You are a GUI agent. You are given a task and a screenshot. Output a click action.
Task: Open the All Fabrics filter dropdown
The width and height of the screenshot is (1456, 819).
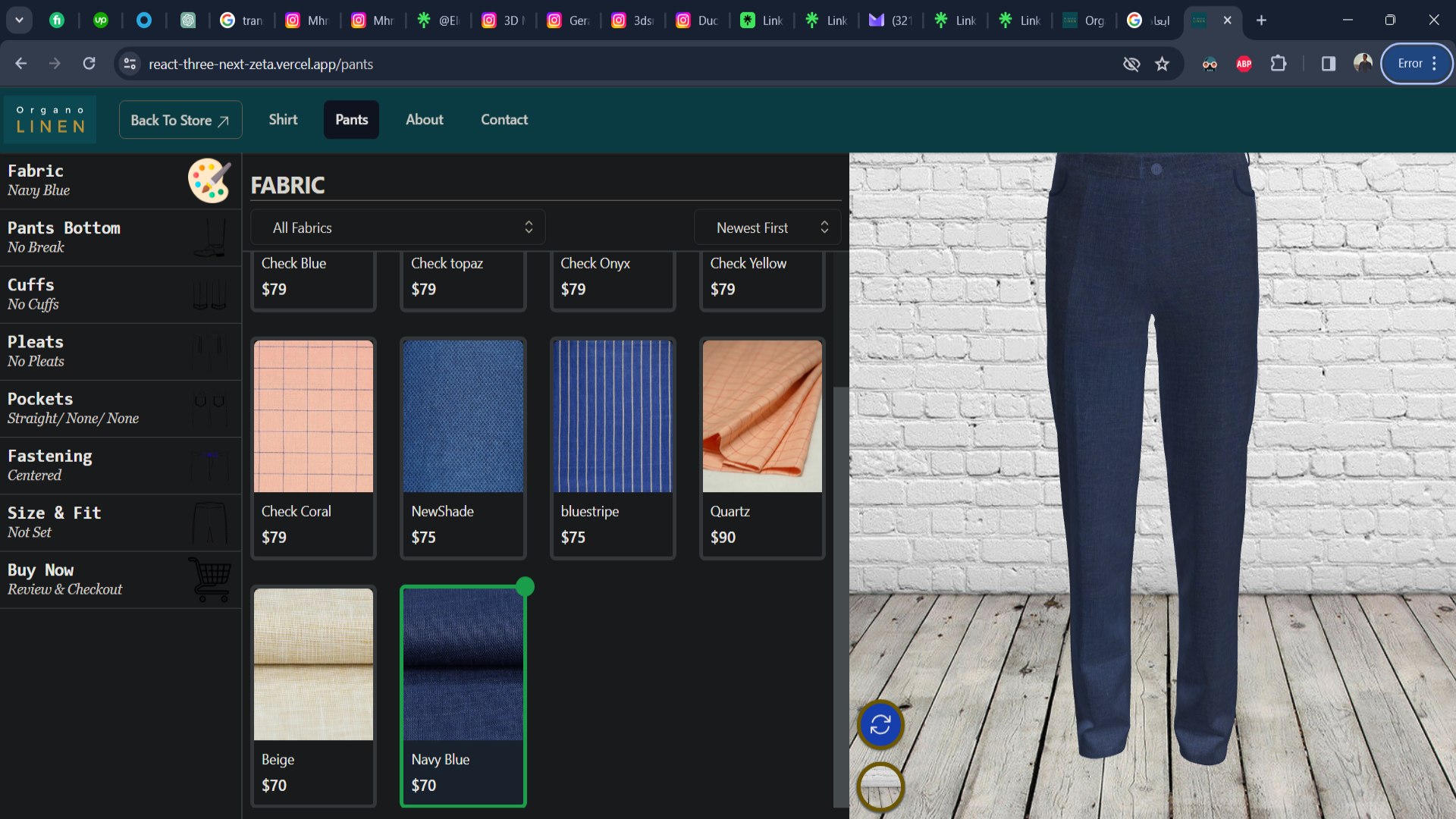pos(398,227)
